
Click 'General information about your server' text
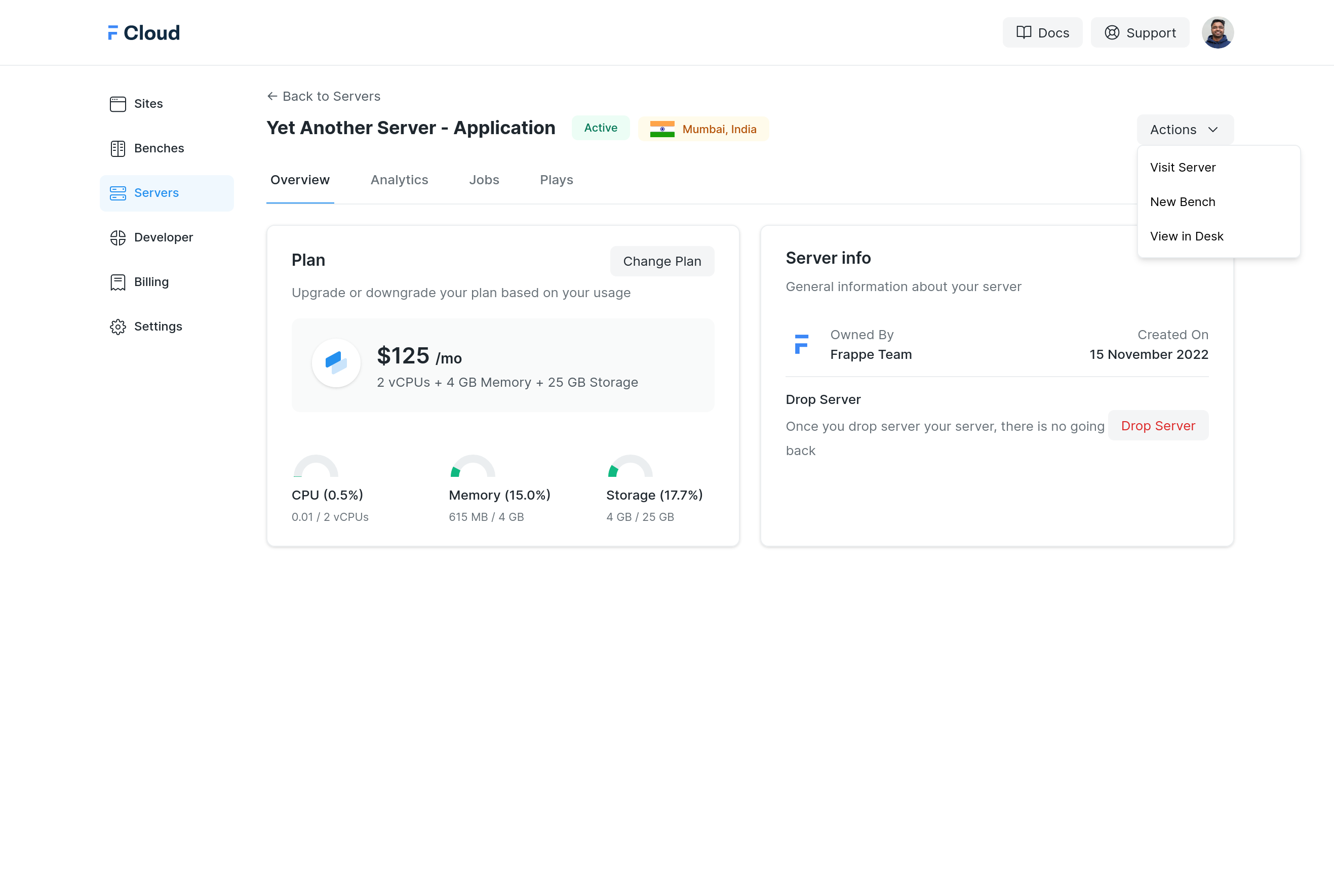(903, 287)
